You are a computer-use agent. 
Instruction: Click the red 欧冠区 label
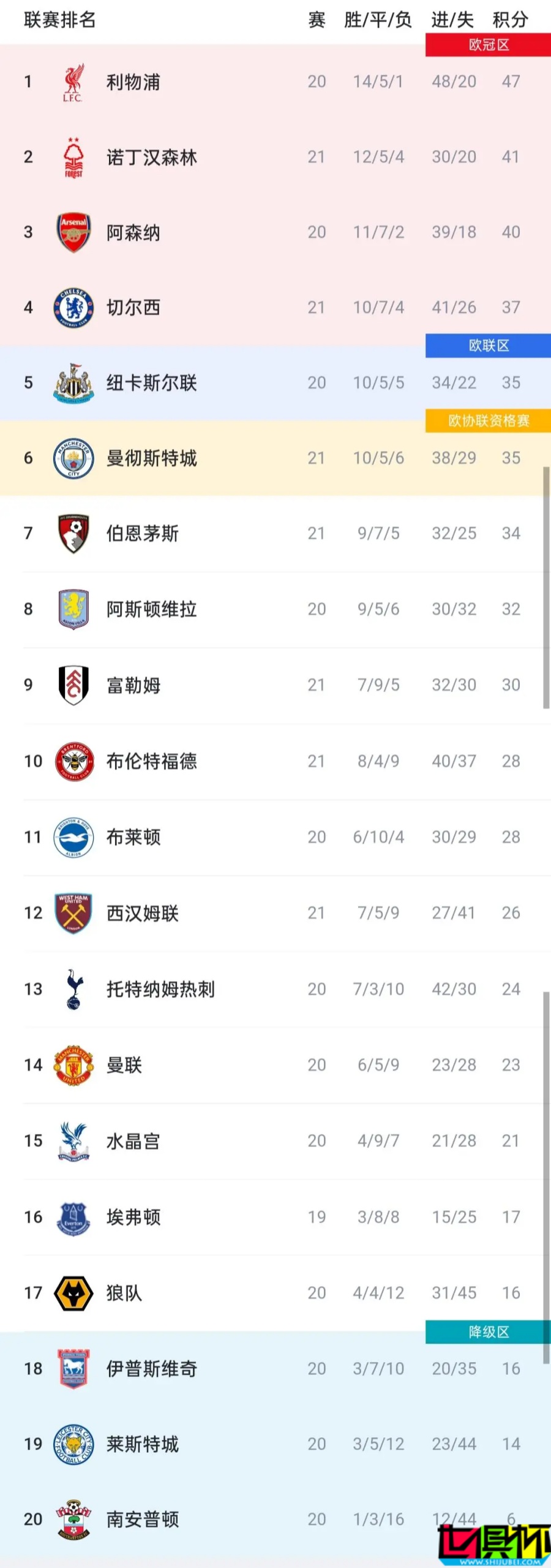pos(489,45)
